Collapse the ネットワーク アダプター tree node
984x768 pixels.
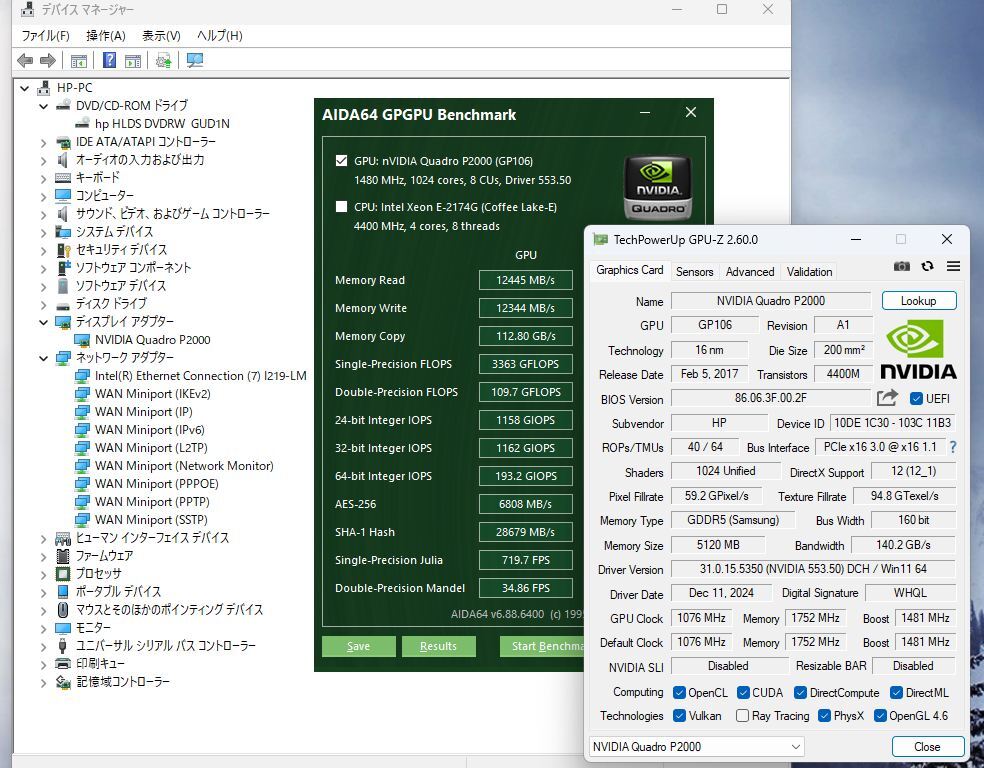(44, 358)
